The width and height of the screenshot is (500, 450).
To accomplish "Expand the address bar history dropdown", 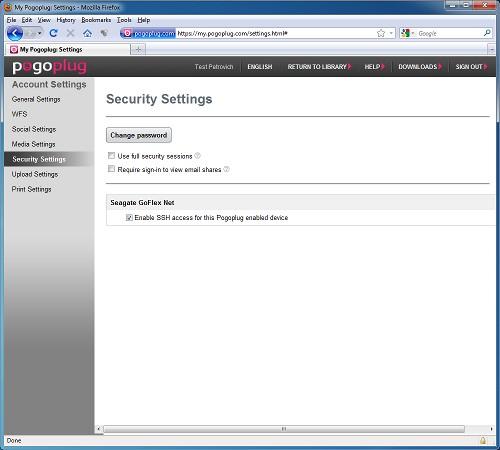I will 391,33.
